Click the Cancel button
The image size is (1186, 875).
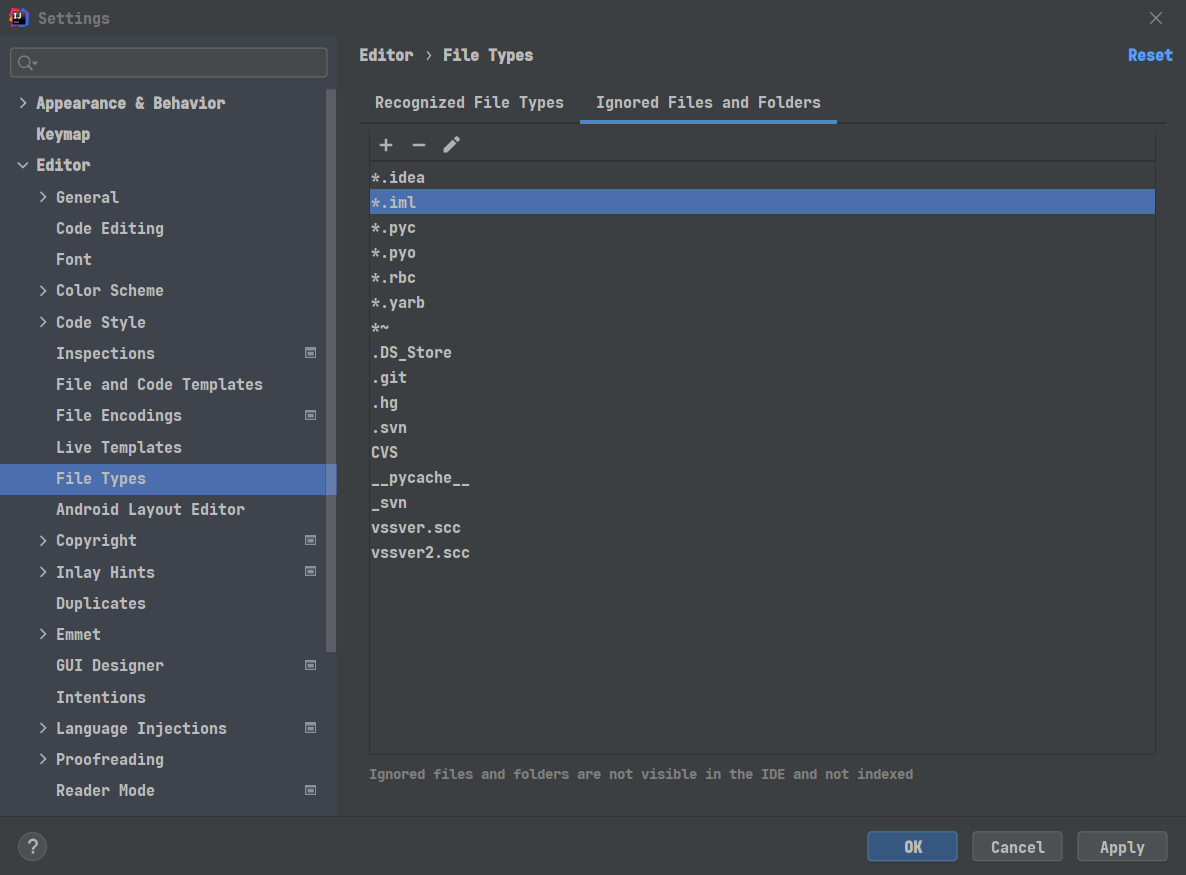pyautogui.click(x=1017, y=847)
